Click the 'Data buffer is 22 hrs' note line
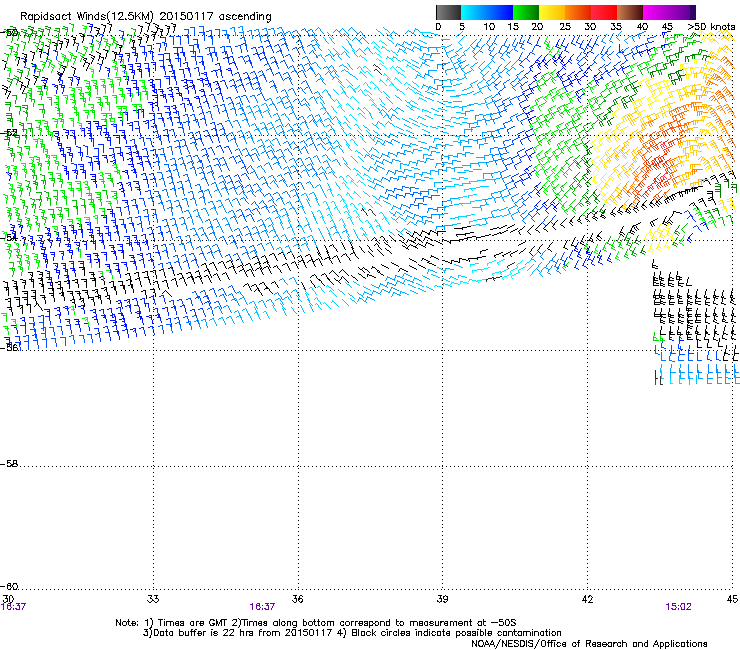The width and height of the screenshot is (740, 650). pyautogui.click(x=352, y=633)
